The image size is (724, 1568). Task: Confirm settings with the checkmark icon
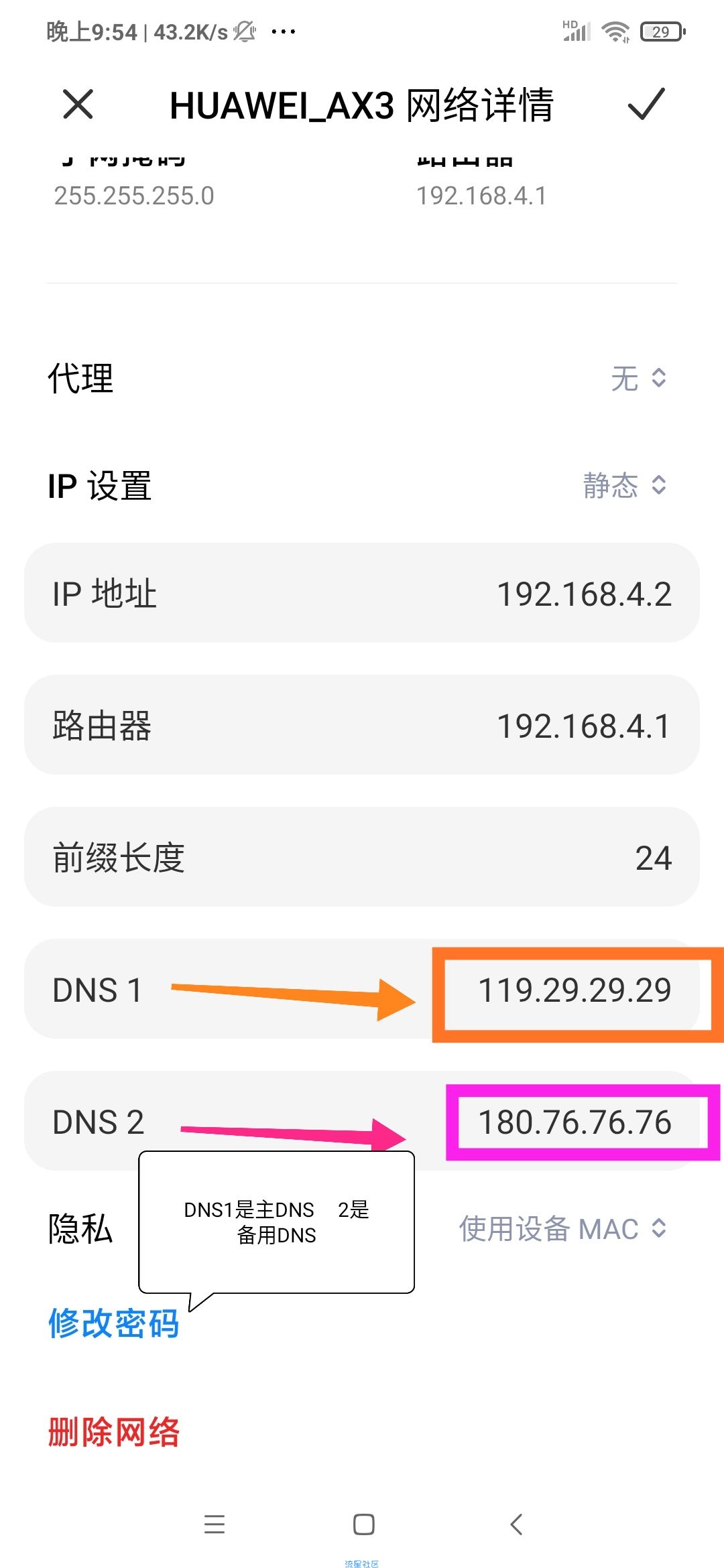click(x=646, y=105)
